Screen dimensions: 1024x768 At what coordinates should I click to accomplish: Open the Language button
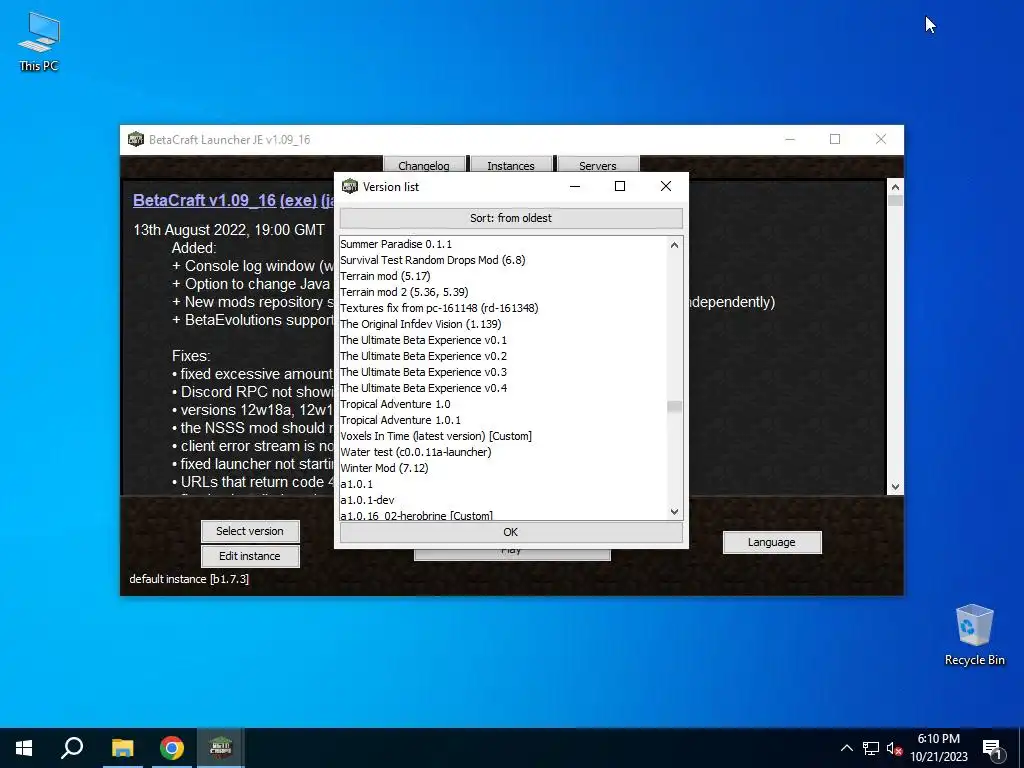coord(772,542)
